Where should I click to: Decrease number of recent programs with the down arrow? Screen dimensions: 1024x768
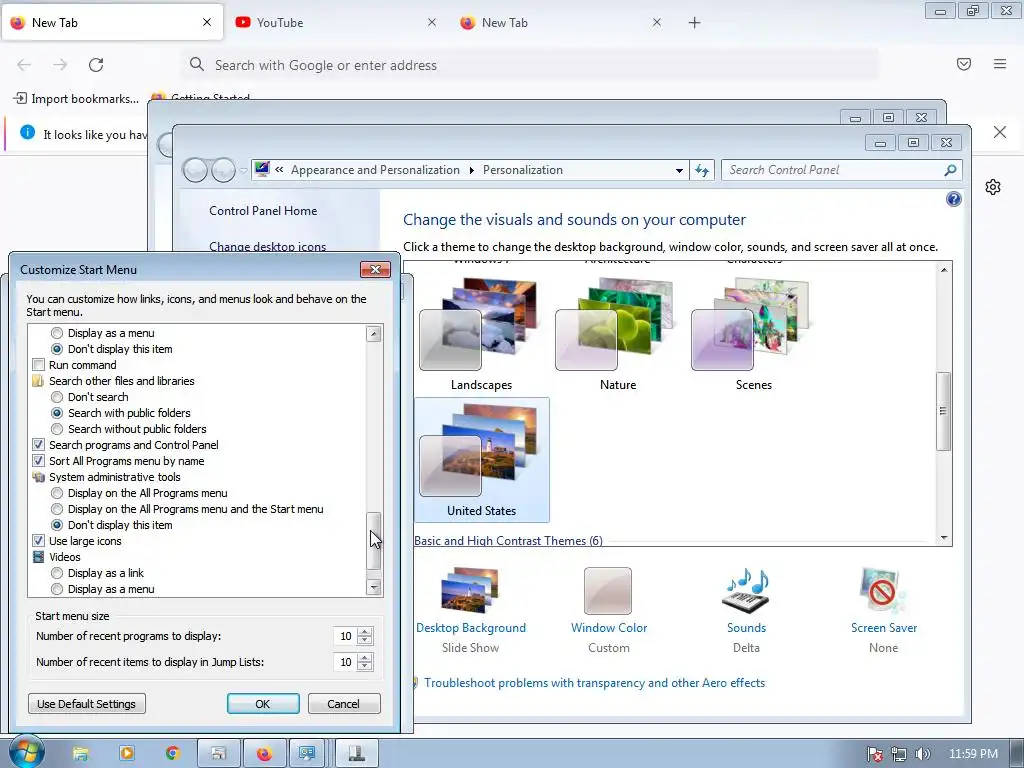point(364,641)
